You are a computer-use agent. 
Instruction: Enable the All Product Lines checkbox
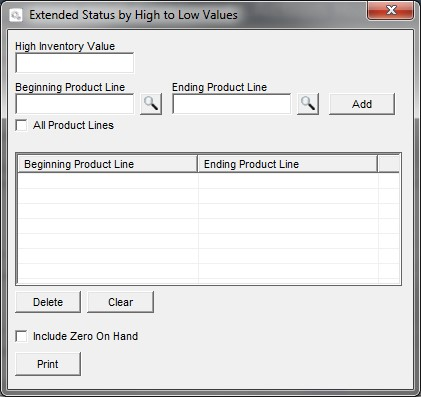click(22, 125)
